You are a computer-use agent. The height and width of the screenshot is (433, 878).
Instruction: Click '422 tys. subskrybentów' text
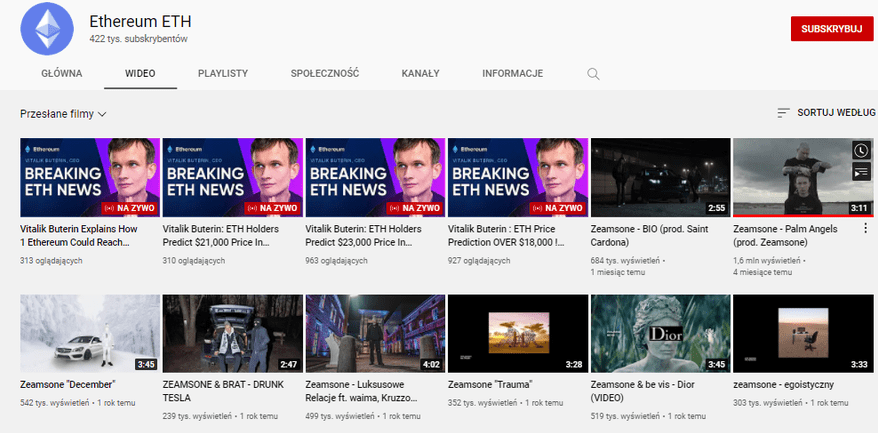coord(138,39)
